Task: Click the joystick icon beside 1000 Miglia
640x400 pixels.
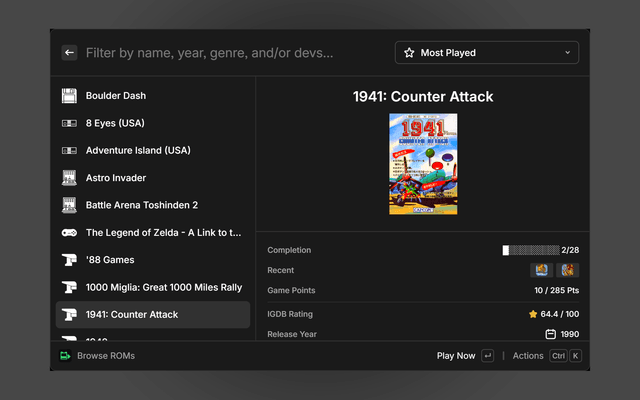Action: coord(69,287)
